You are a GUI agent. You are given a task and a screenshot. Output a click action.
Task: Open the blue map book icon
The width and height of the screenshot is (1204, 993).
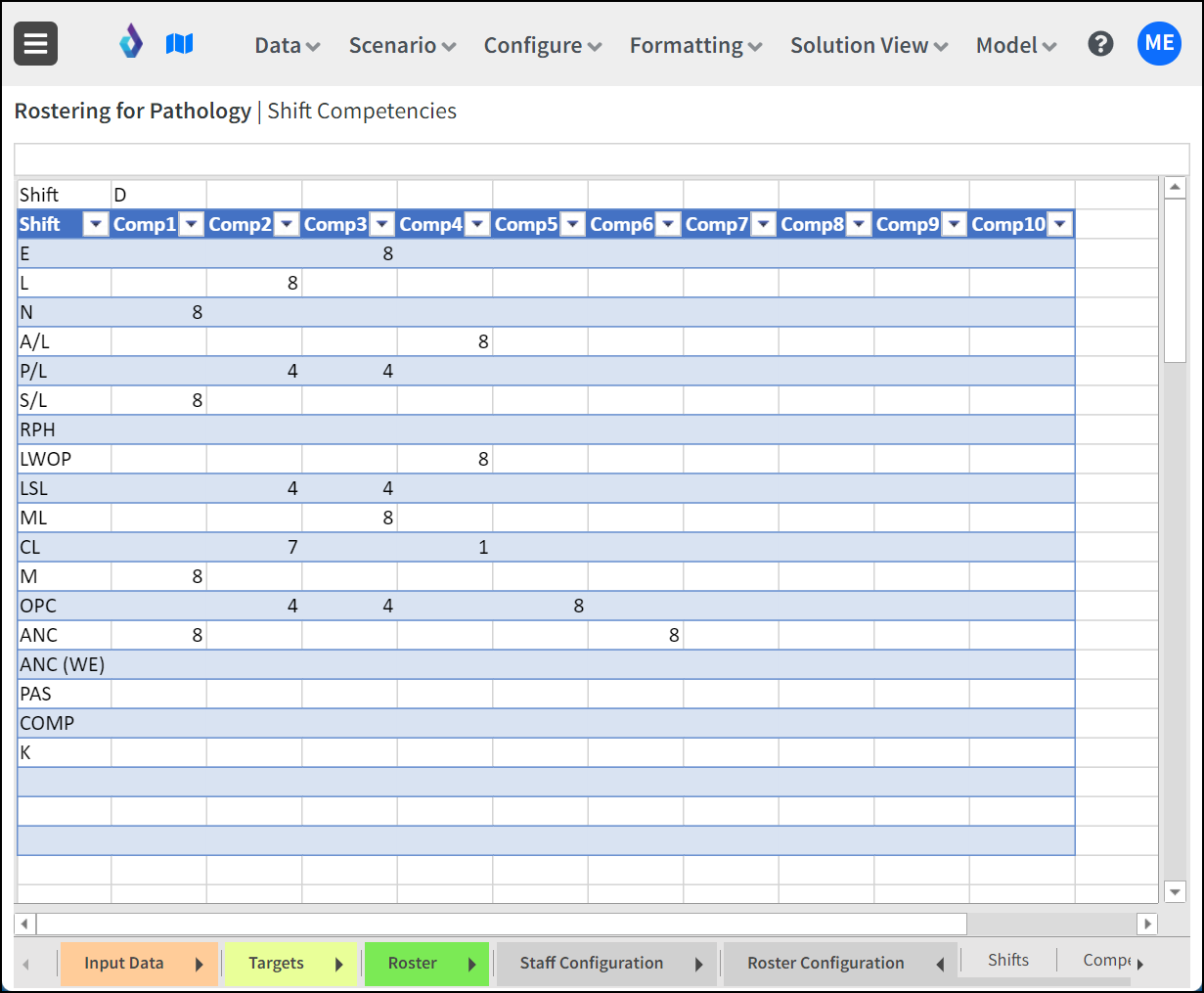click(179, 43)
